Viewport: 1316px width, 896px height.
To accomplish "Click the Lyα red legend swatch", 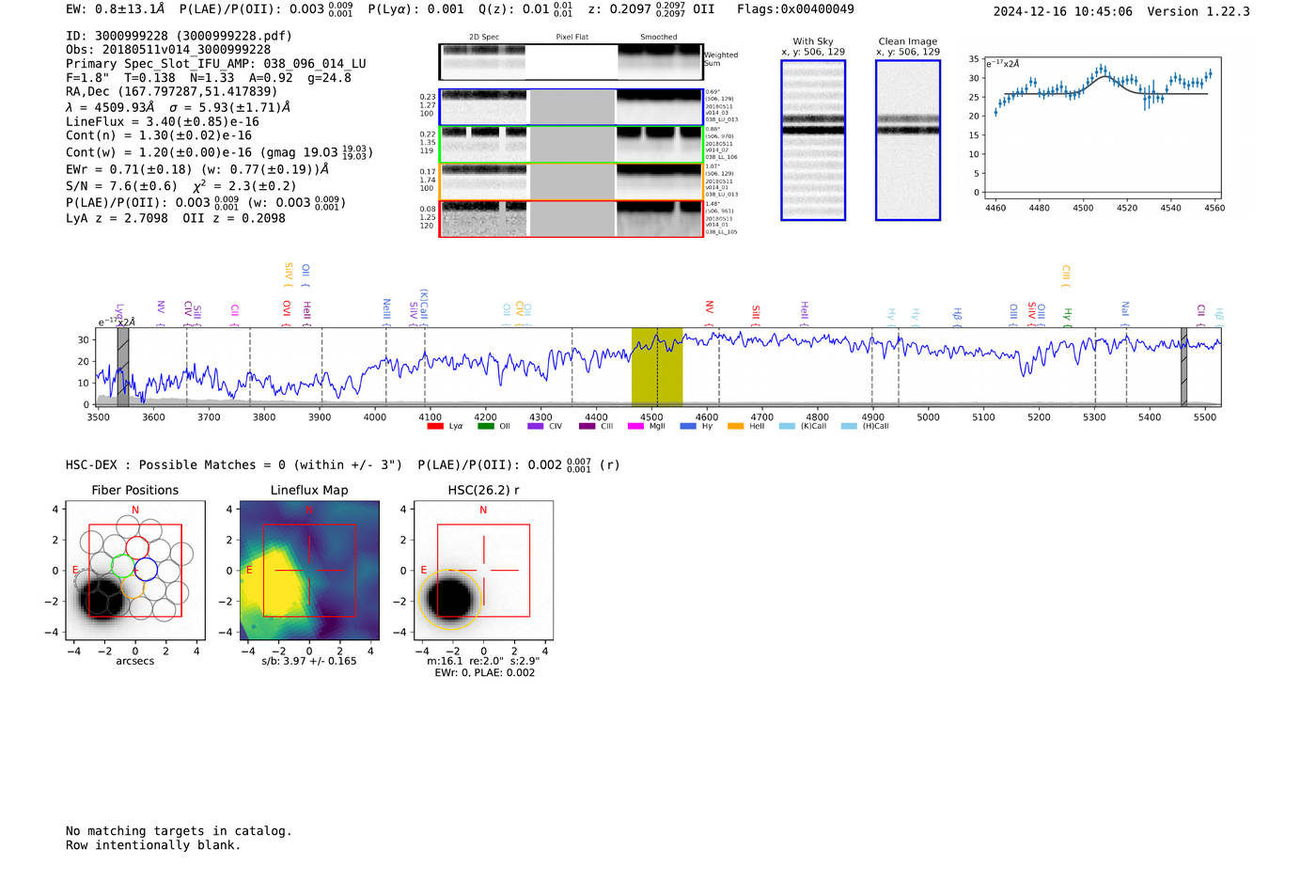I will point(435,427).
